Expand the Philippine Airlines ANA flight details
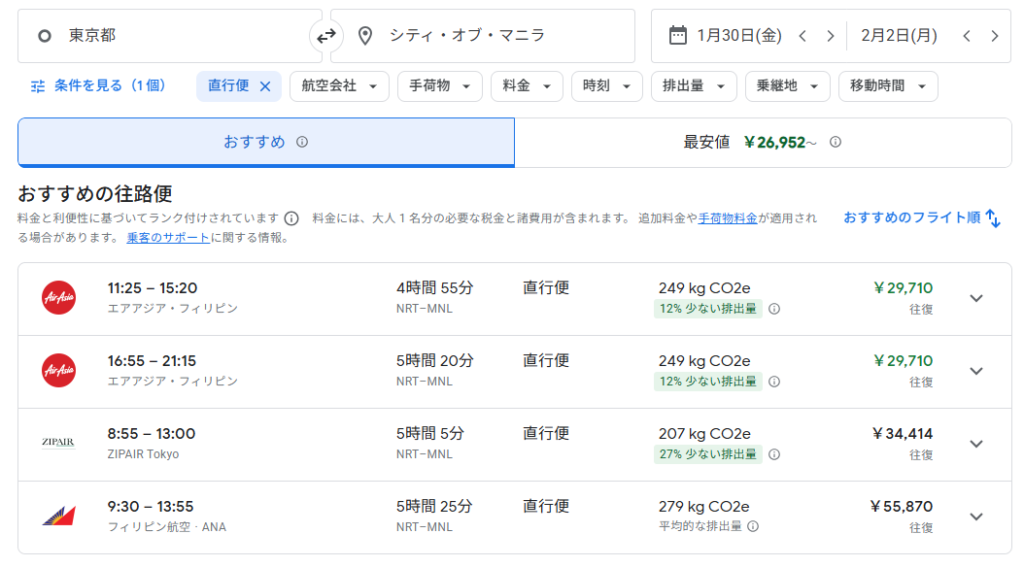The width and height of the screenshot is (1024, 567). tap(976, 517)
